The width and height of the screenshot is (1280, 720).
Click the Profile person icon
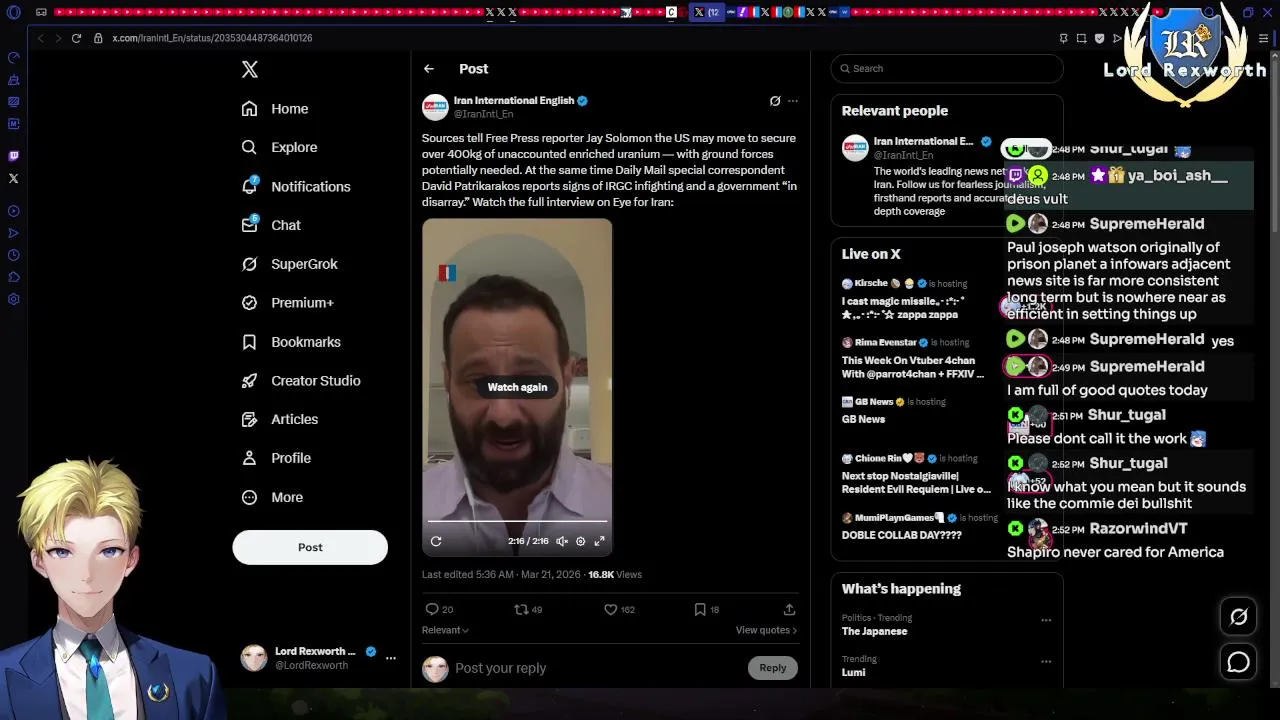250,458
